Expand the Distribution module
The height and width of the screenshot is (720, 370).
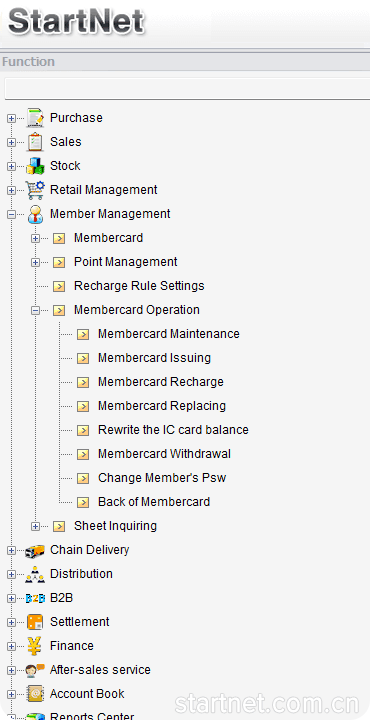pos(11,574)
